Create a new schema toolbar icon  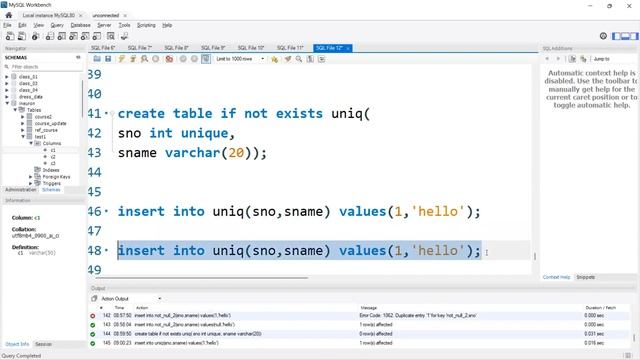pyautogui.click(x=49, y=36)
